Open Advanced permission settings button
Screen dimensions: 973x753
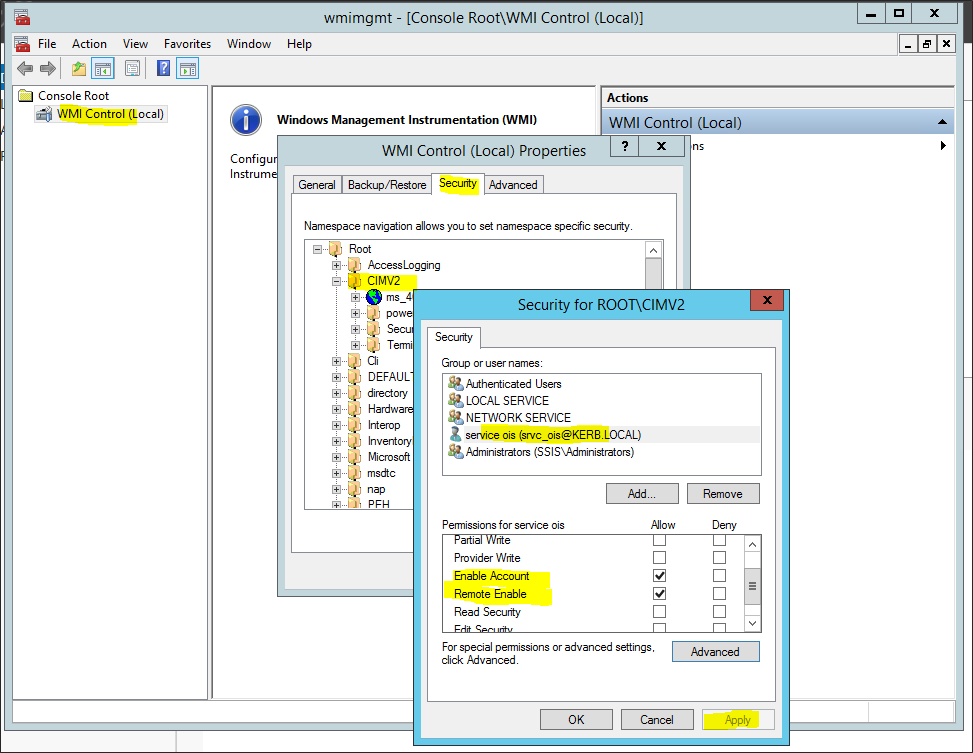(x=715, y=652)
